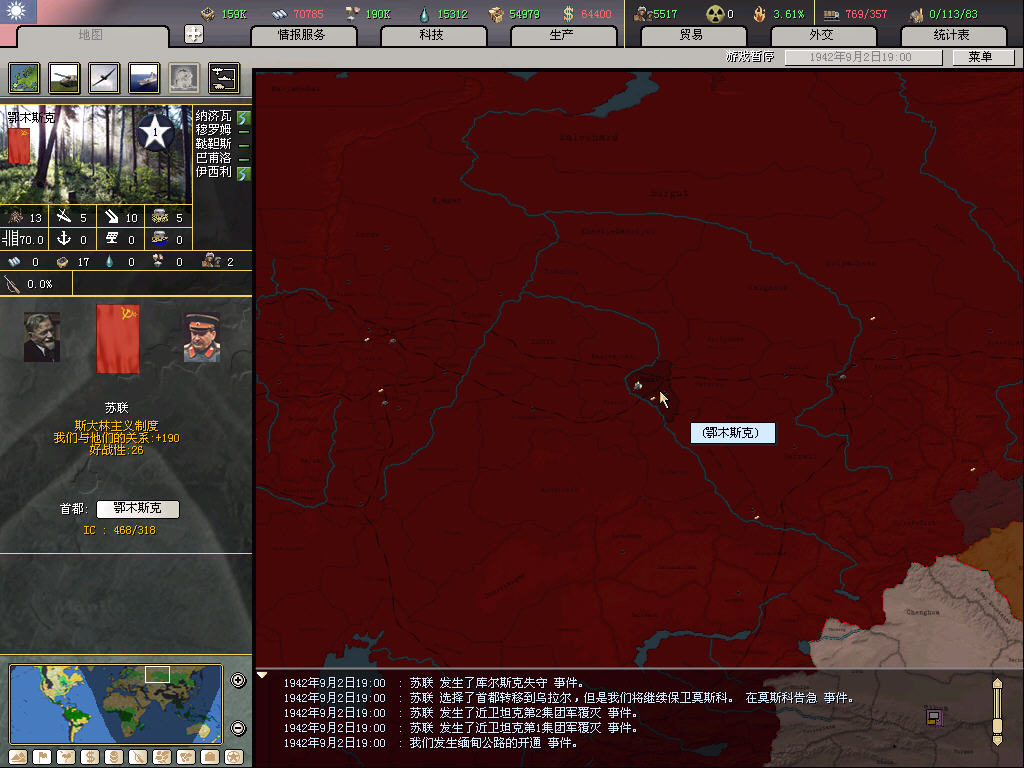Open the combined forces organization icon
The height and width of the screenshot is (768, 1024).
(x=224, y=78)
